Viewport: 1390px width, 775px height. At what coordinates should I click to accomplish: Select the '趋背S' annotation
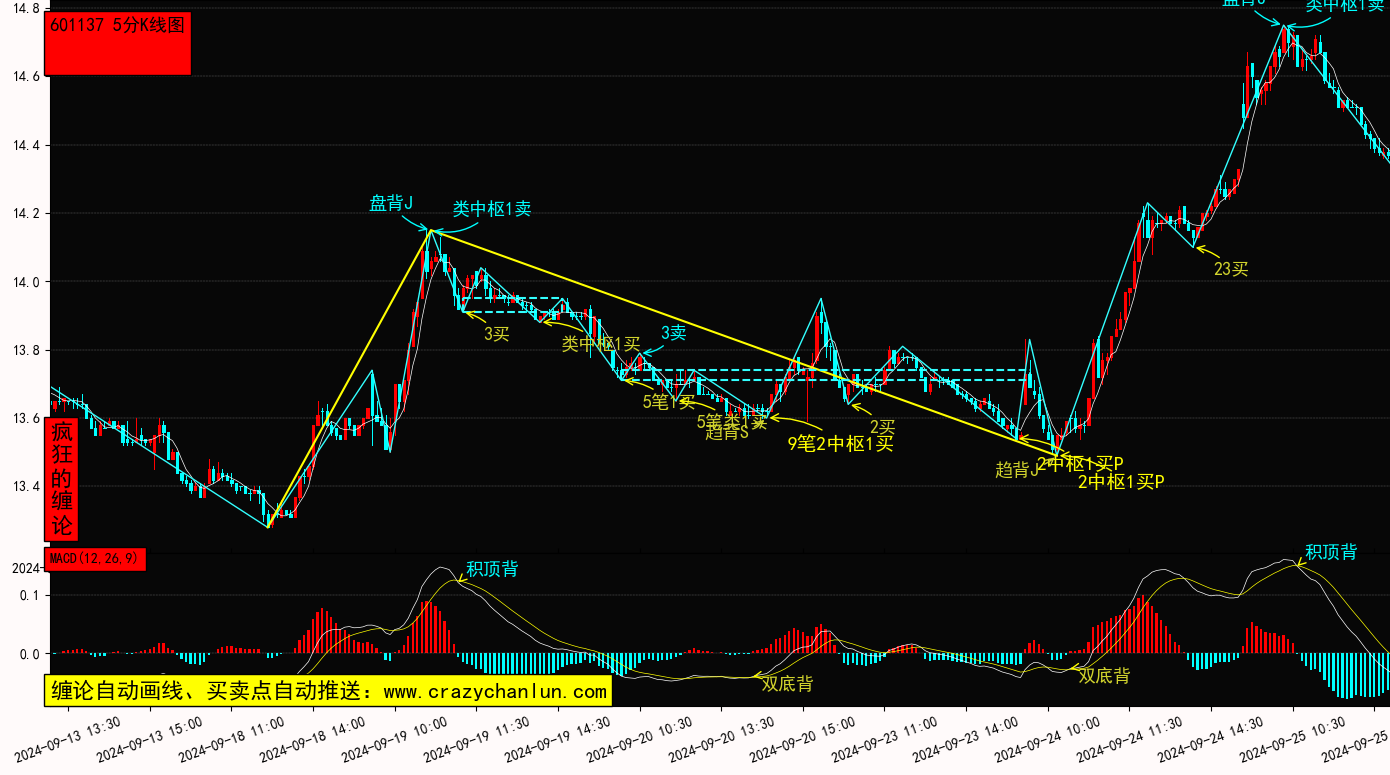click(x=727, y=433)
